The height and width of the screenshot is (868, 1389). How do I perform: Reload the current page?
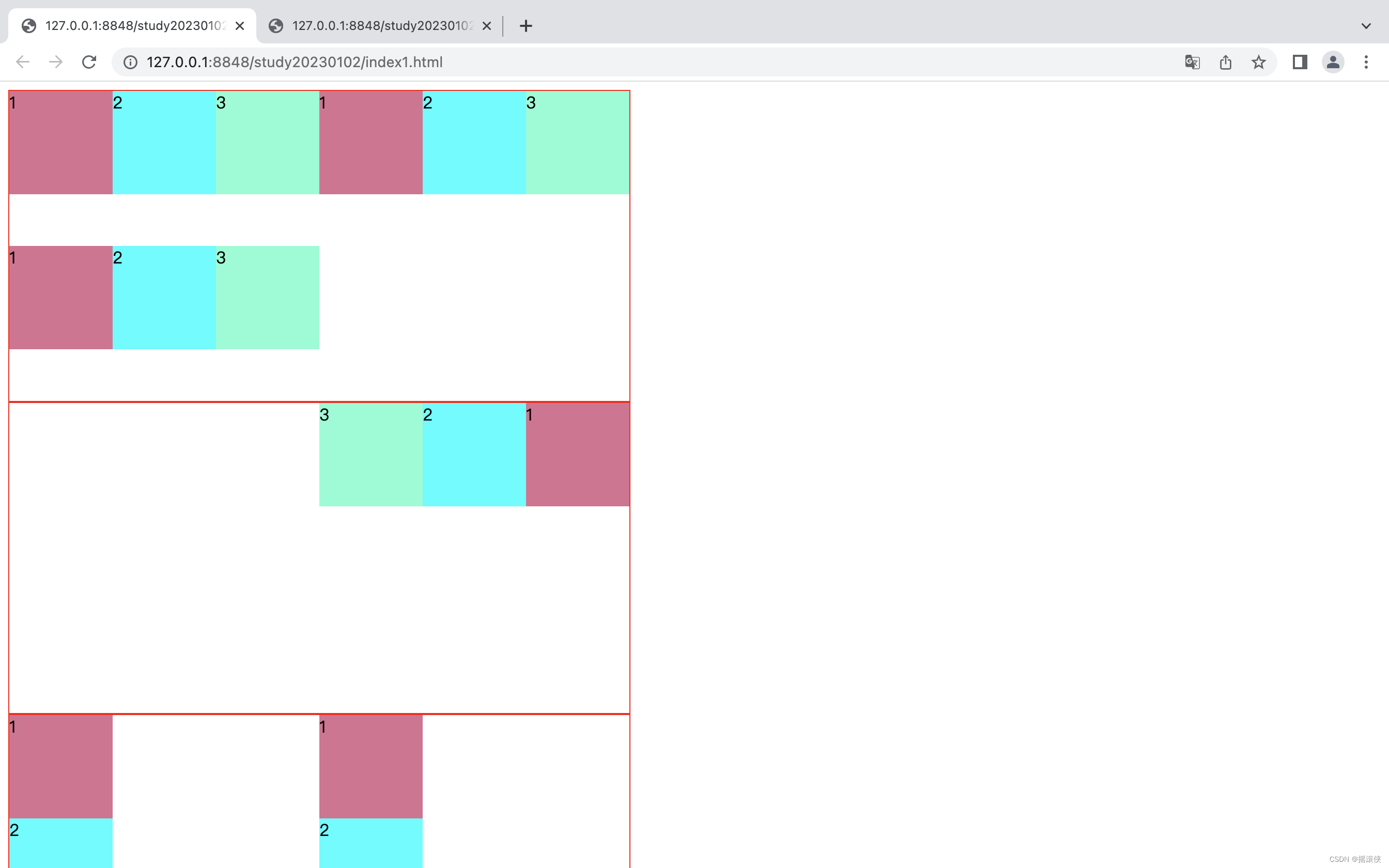(x=89, y=62)
